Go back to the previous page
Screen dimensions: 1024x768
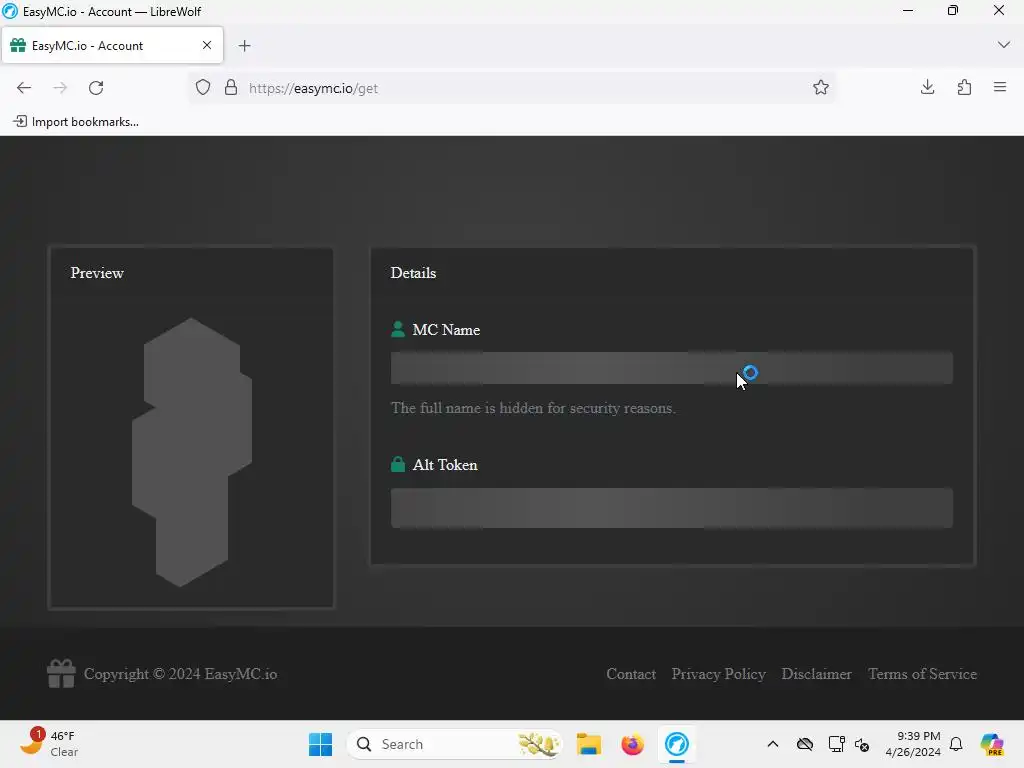pyautogui.click(x=24, y=88)
